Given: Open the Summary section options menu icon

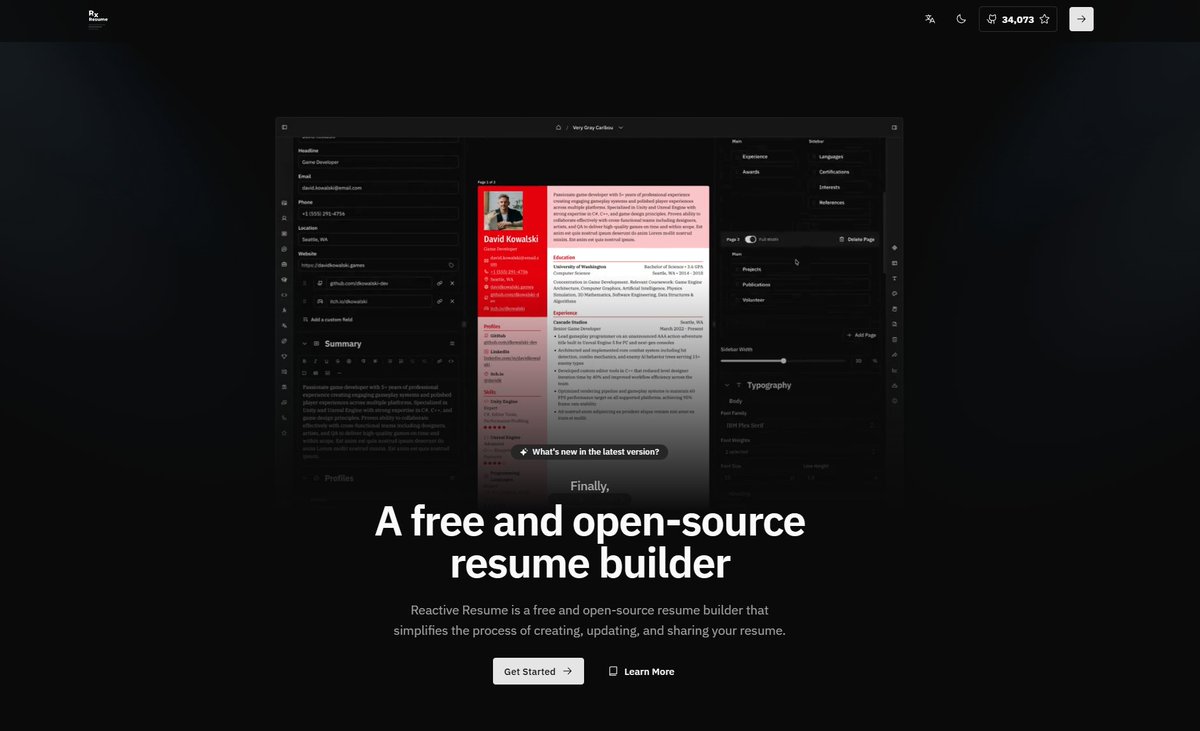Looking at the screenshot, I should coord(452,344).
